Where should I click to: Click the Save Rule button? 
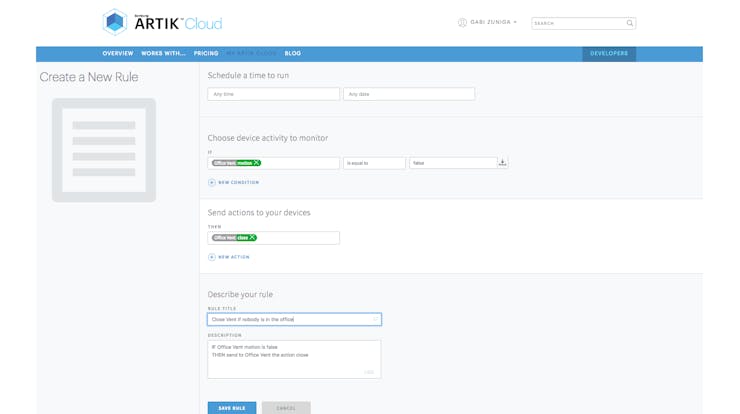pos(231,407)
